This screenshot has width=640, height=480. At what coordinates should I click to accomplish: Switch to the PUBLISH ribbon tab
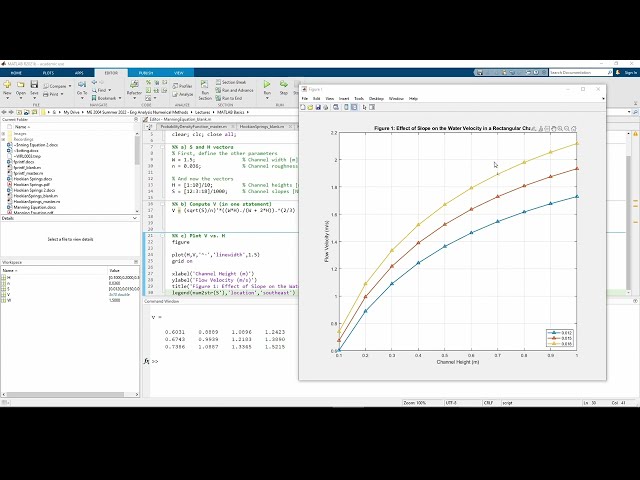click(146, 73)
